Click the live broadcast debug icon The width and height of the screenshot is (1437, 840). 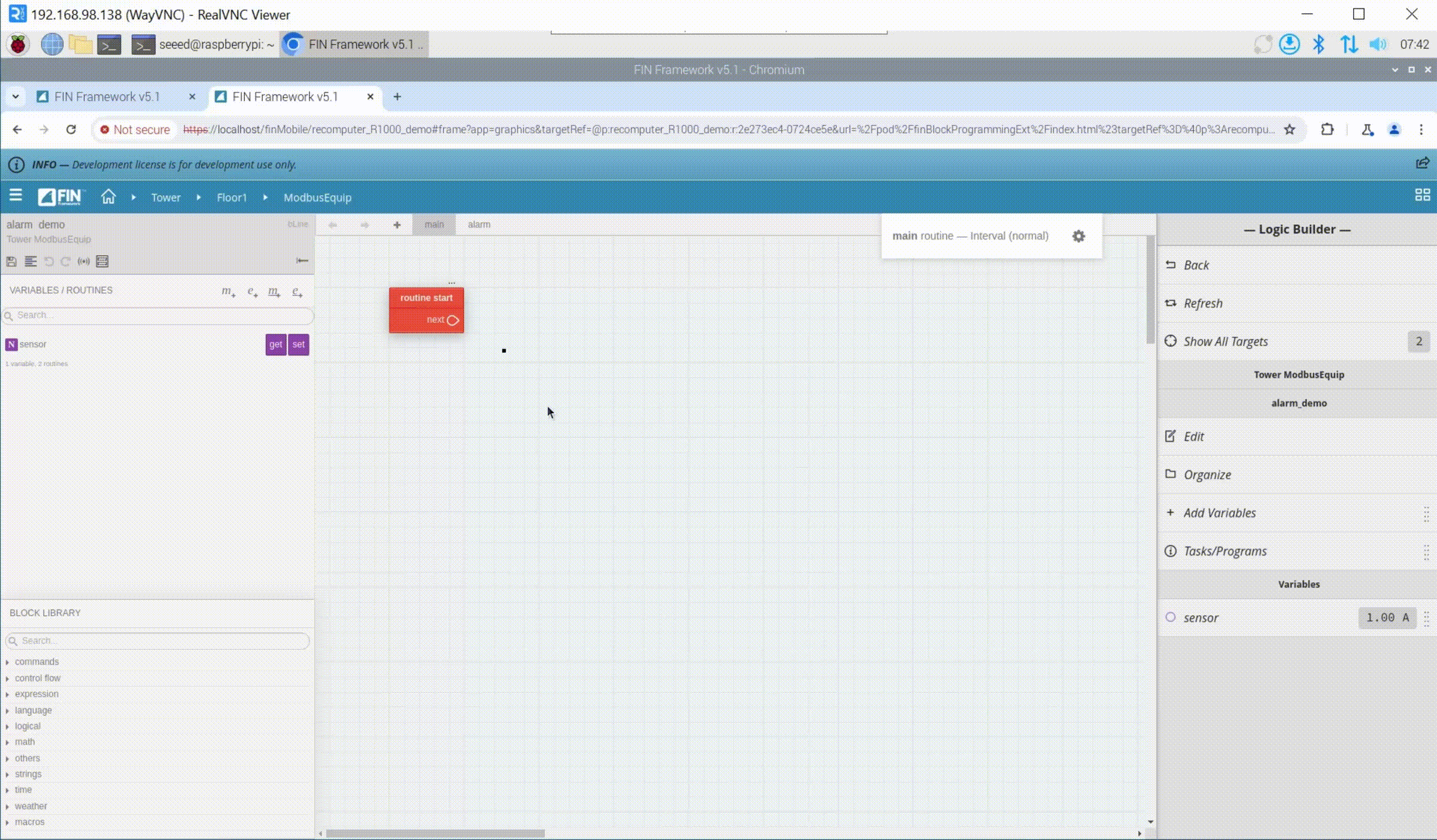84,262
